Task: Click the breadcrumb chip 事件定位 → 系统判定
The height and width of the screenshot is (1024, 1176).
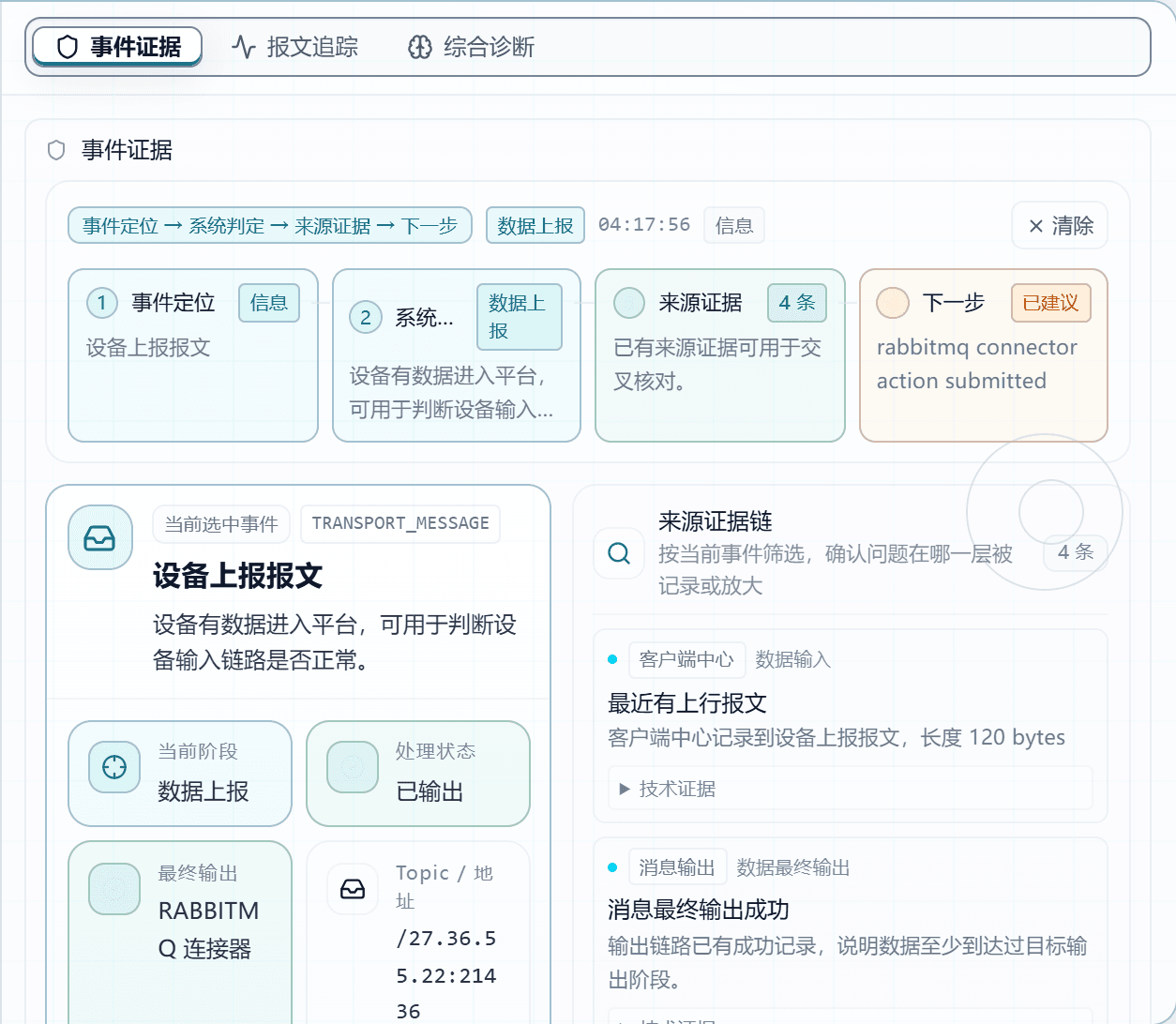Action: 270,226
